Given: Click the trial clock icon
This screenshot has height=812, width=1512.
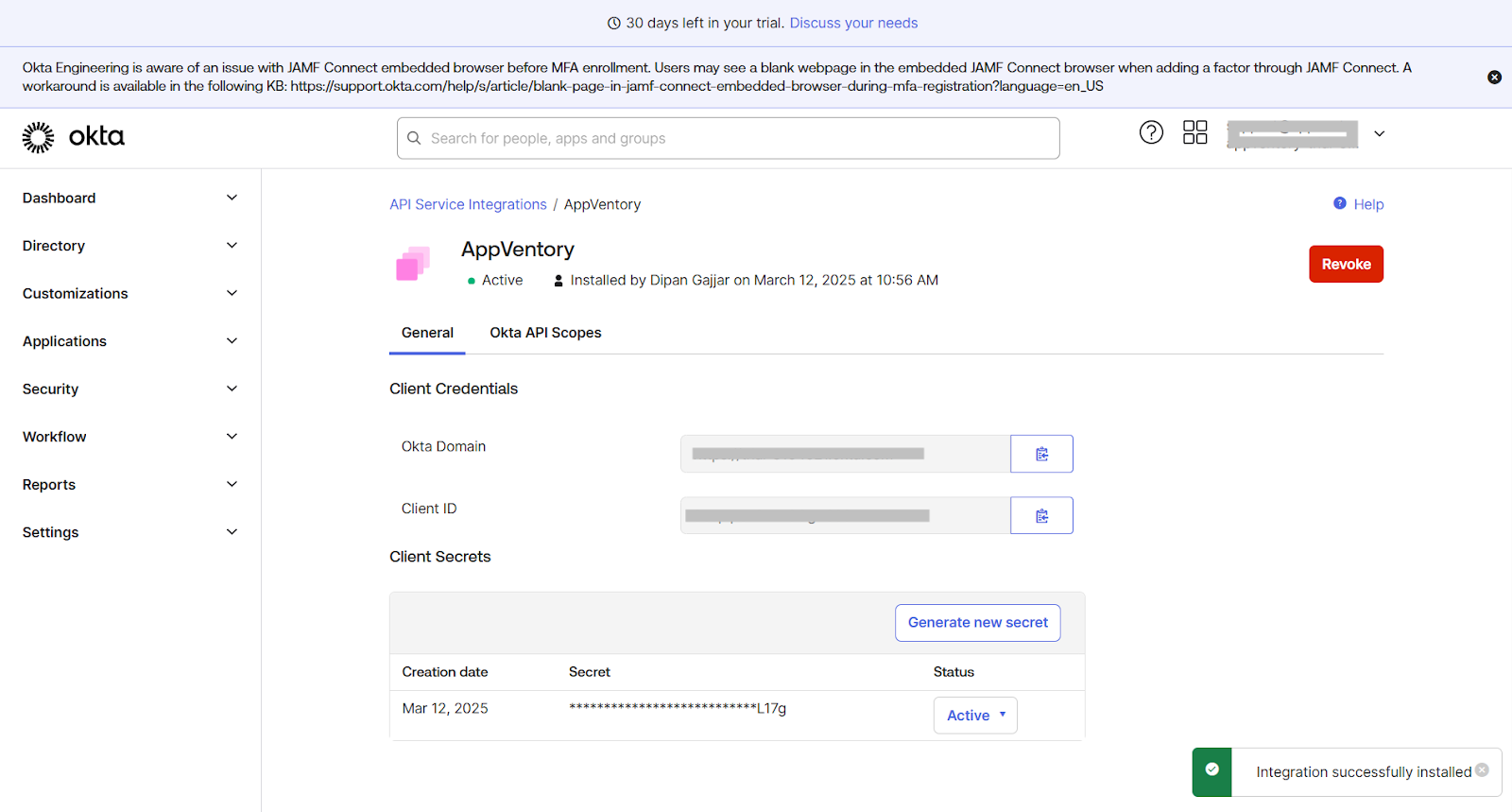Looking at the screenshot, I should pos(614,23).
